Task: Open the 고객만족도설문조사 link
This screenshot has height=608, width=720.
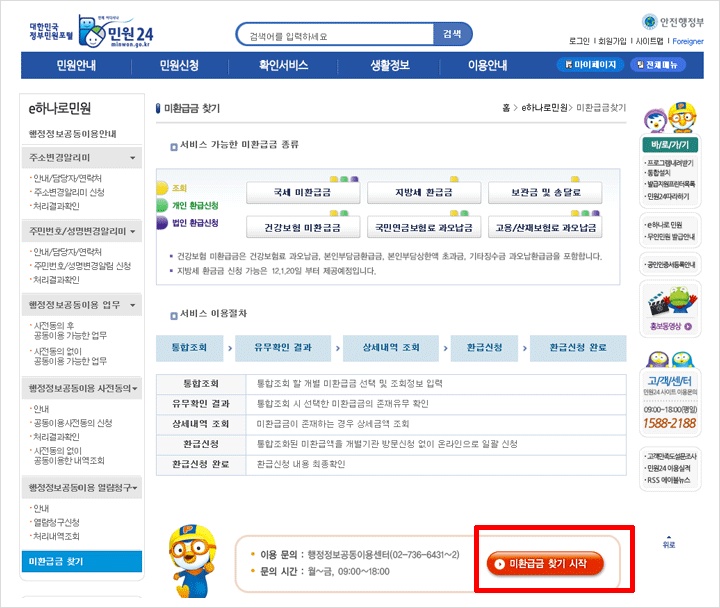Action: click(670, 456)
